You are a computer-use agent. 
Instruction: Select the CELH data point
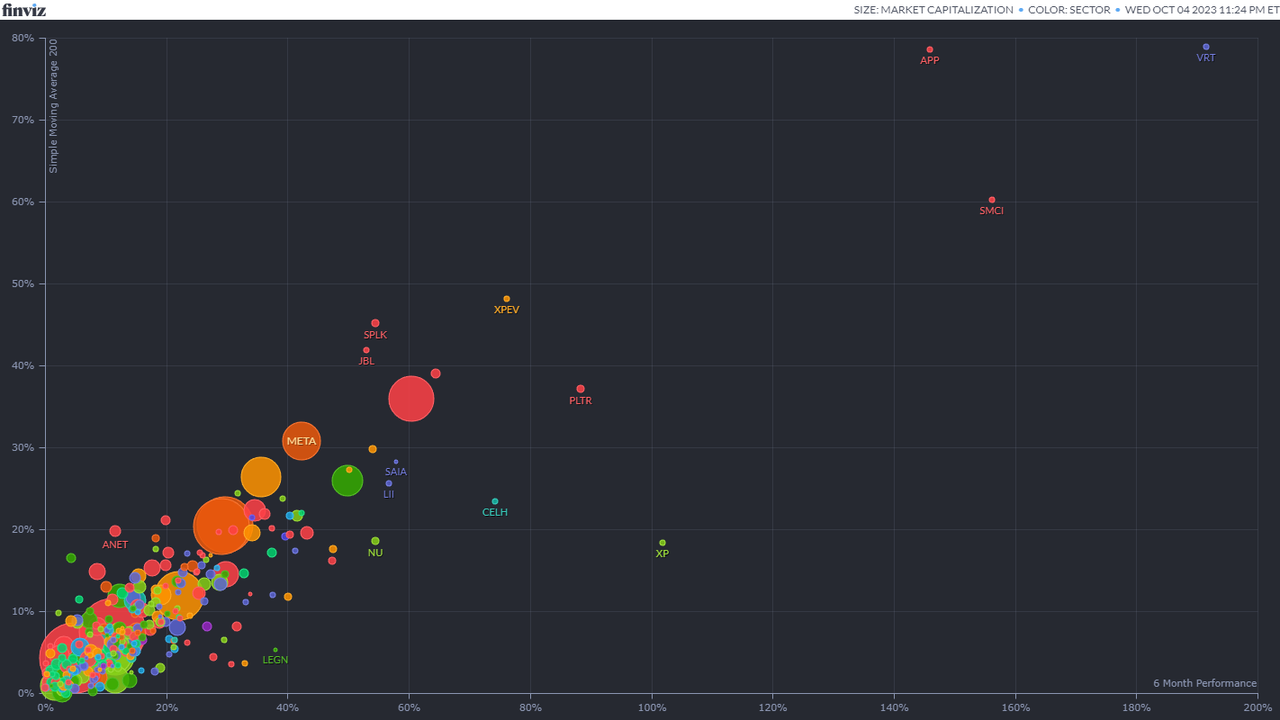pos(495,500)
